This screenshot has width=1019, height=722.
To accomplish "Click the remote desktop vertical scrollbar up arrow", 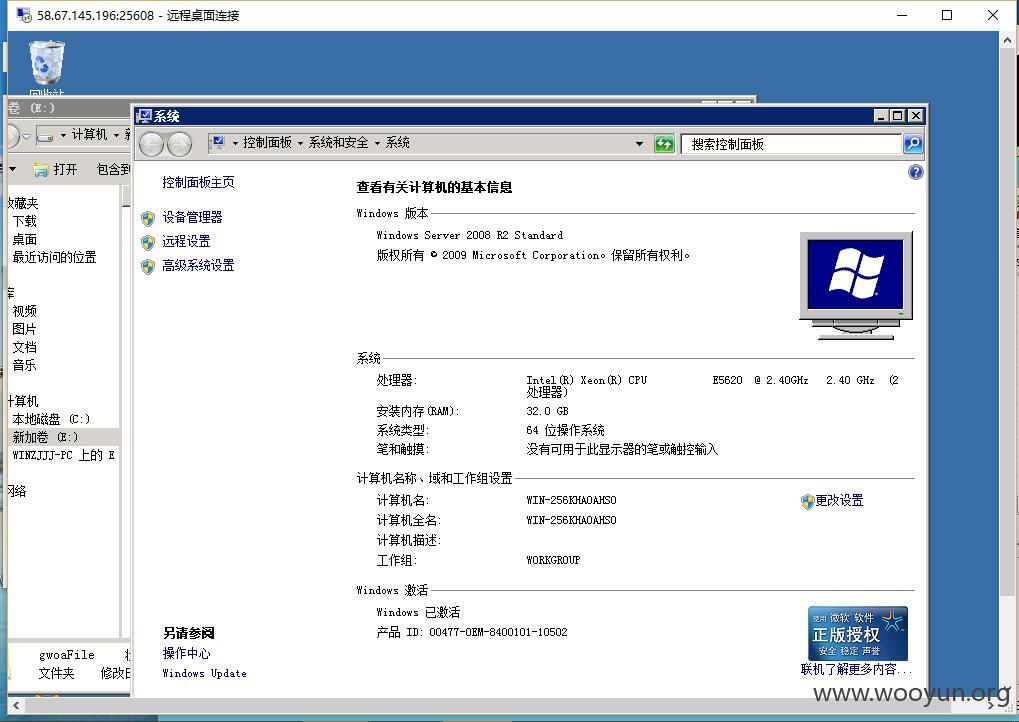I will 1009,39.
